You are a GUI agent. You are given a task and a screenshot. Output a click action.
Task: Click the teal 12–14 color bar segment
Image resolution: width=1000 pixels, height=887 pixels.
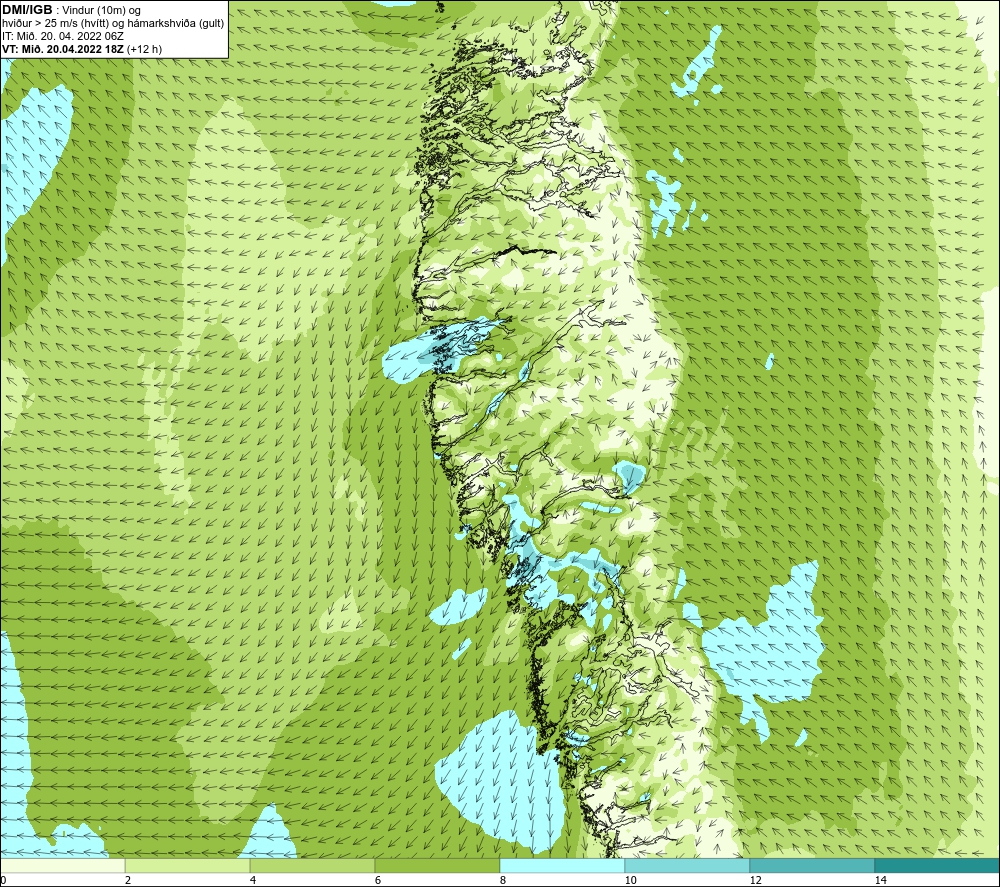pos(812,865)
